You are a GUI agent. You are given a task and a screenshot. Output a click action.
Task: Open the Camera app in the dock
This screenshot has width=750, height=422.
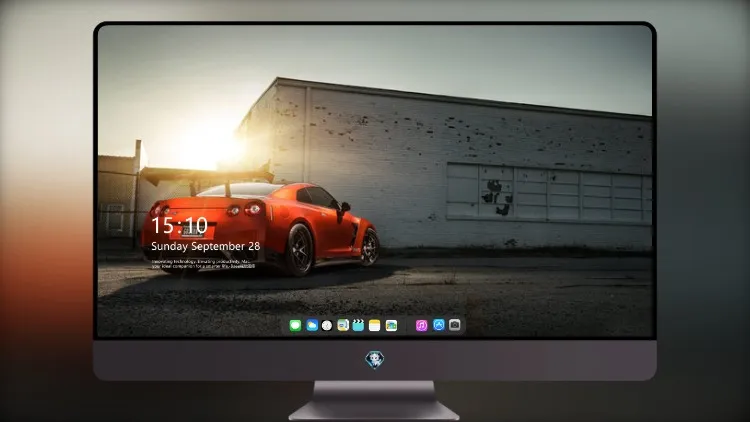(455, 325)
